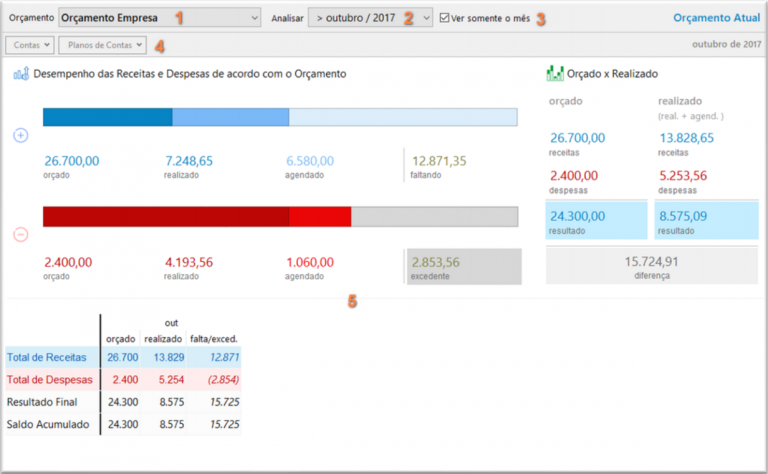
Task: Click the dark red despesas progress bar
Action: click(x=165, y=217)
